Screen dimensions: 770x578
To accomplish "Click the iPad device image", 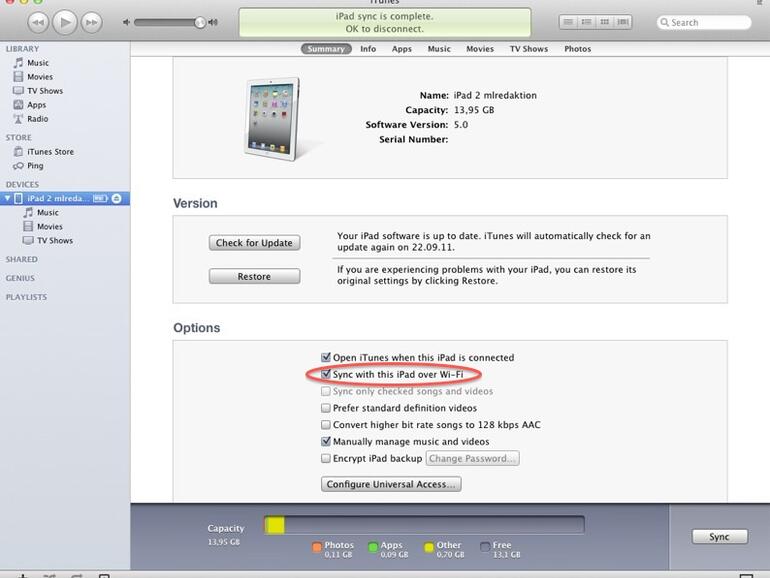I will [272, 119].
